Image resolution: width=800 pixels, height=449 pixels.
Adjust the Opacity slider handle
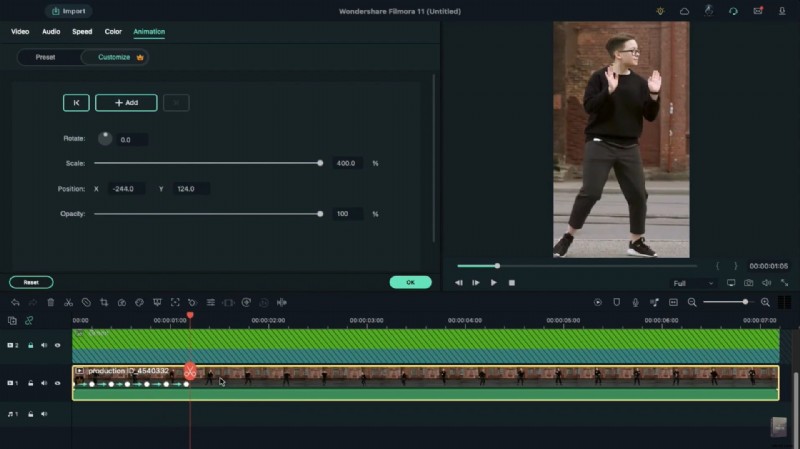tap(320, 214)
